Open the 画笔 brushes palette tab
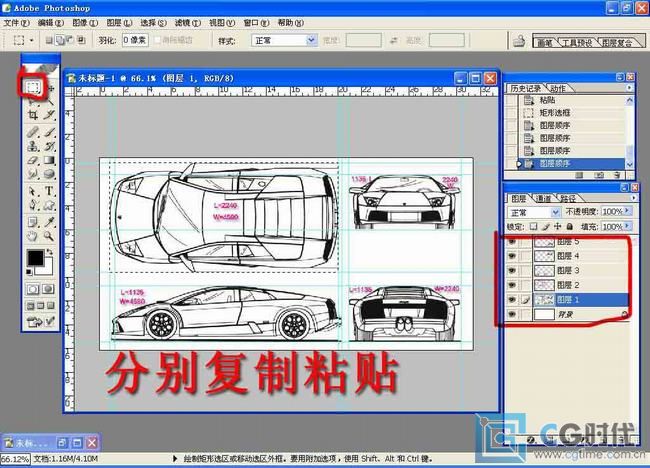This screenshot has height=468, width=650. [x=544, y=43]
